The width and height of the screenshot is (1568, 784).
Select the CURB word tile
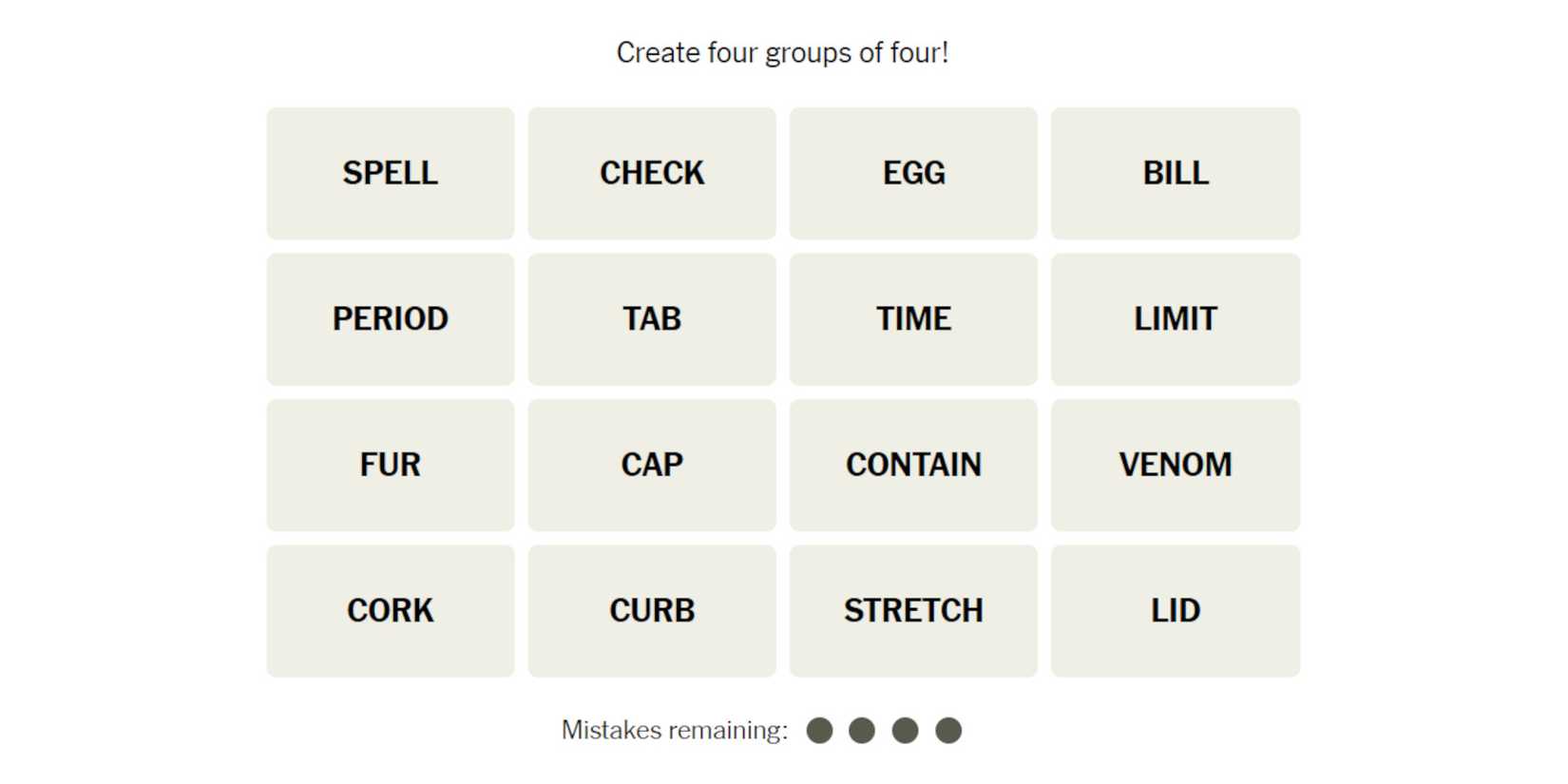click(652, 611)
